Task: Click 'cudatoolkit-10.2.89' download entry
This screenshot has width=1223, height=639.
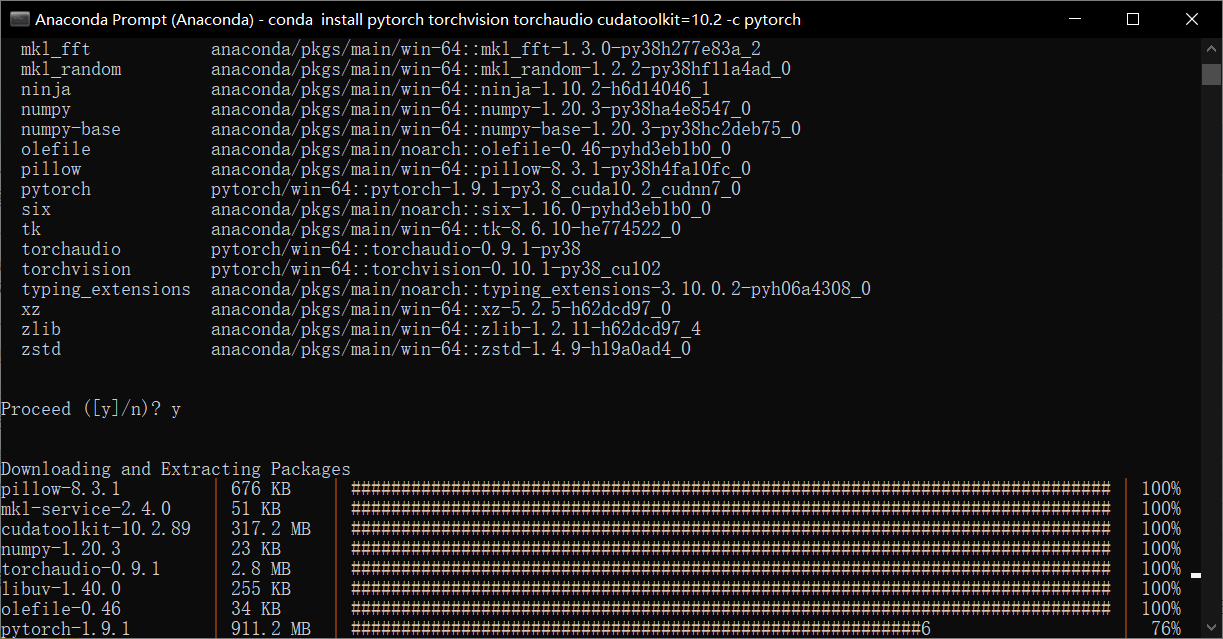Action: click(x=96, y=529)
